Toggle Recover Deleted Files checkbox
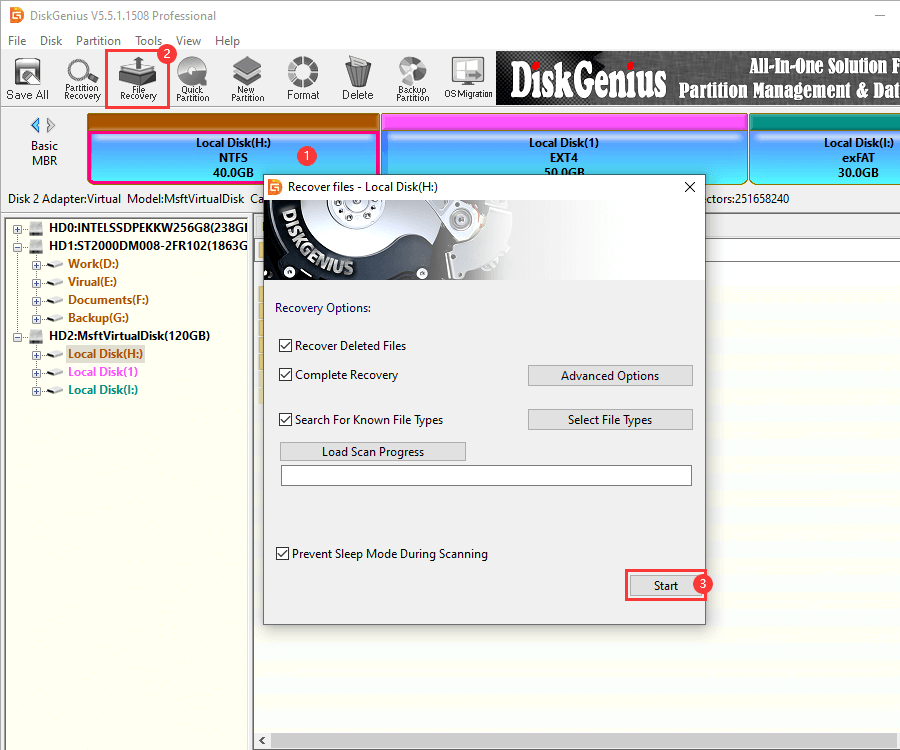The image size is (900, 750). tap(285, 345)
